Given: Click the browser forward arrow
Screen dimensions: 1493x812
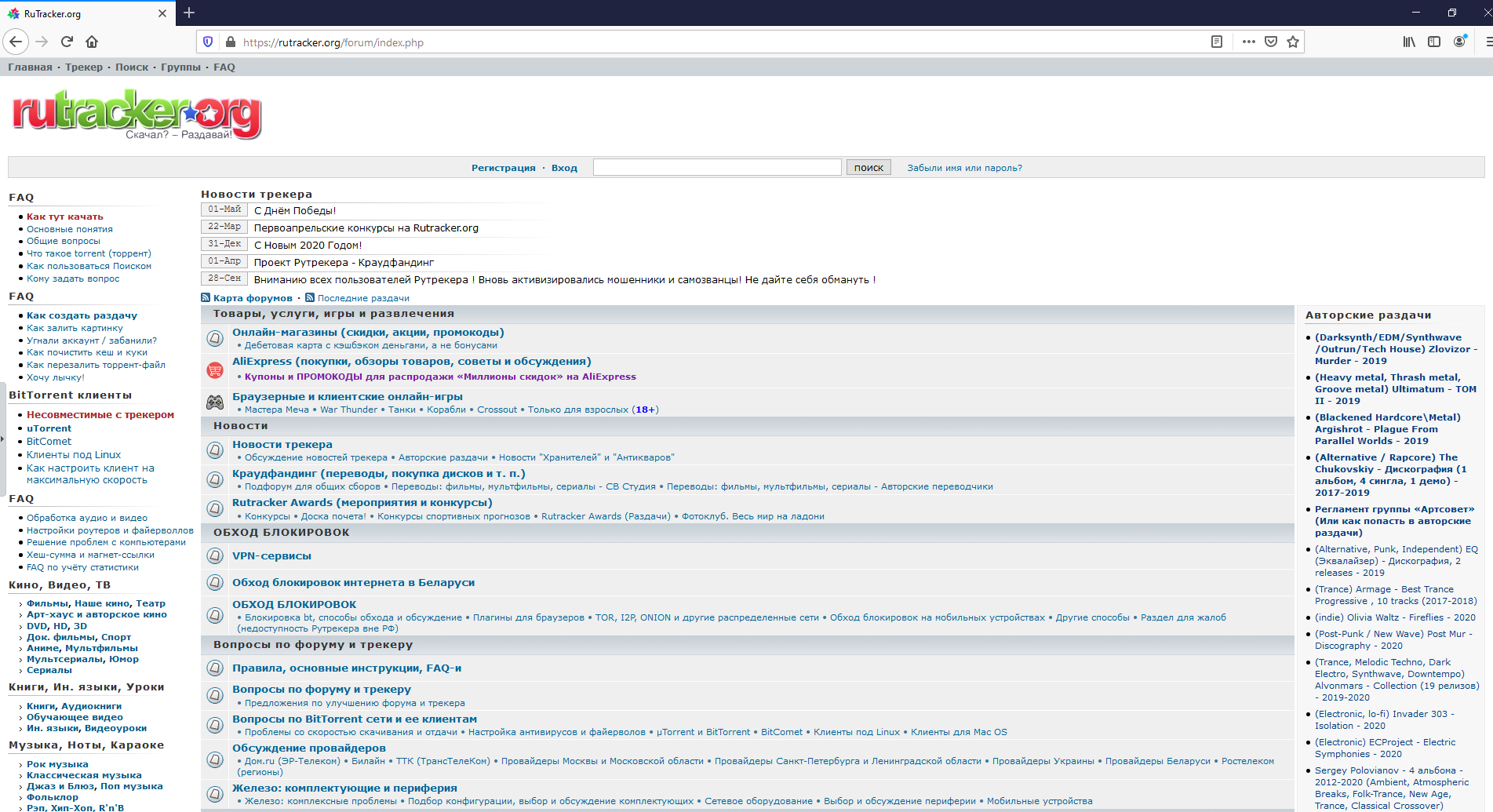Looking at the screenshot, I should [x=42, y=42].
